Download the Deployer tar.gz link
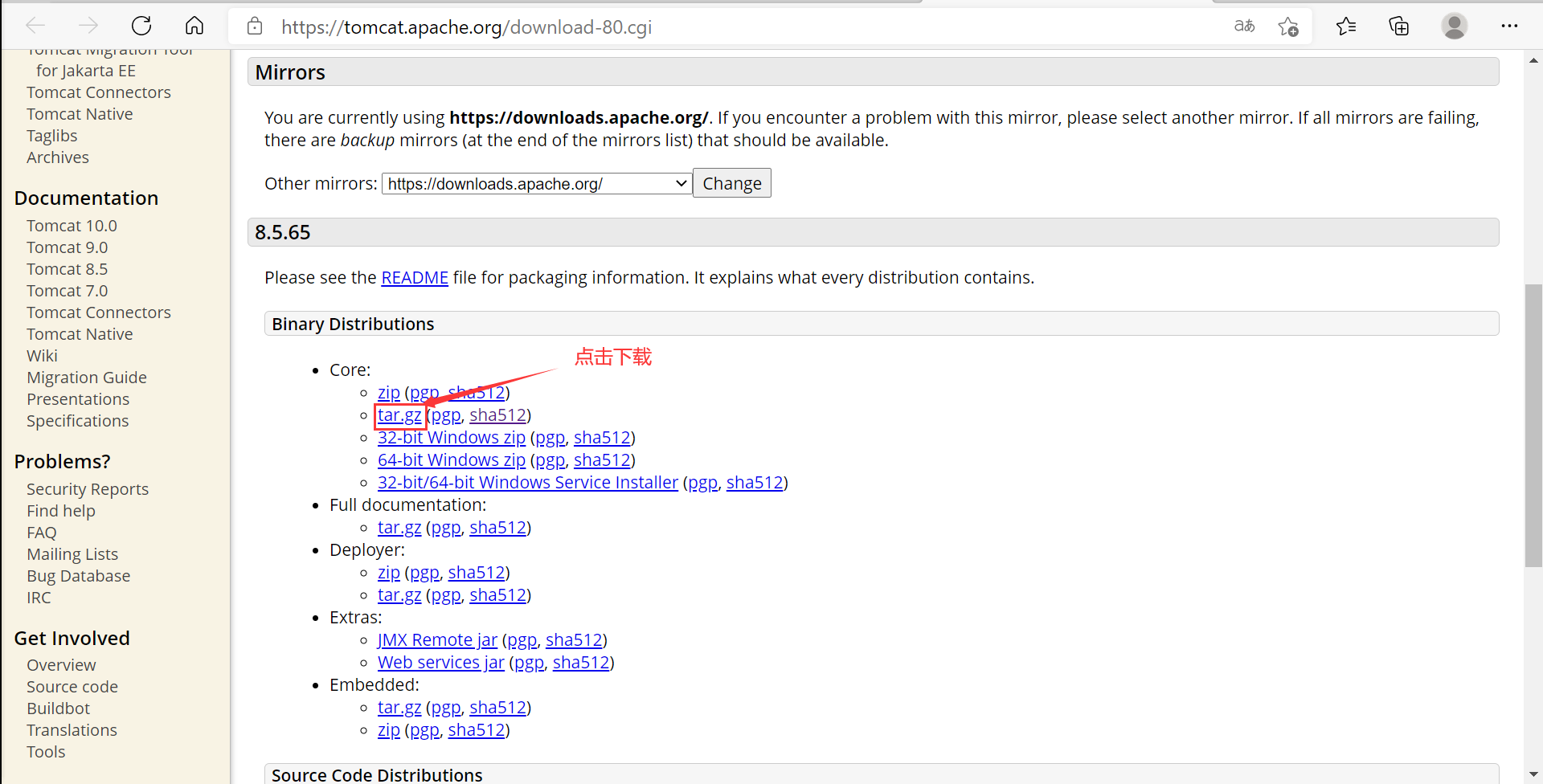The image size is (1543, 784). point(399,595)
